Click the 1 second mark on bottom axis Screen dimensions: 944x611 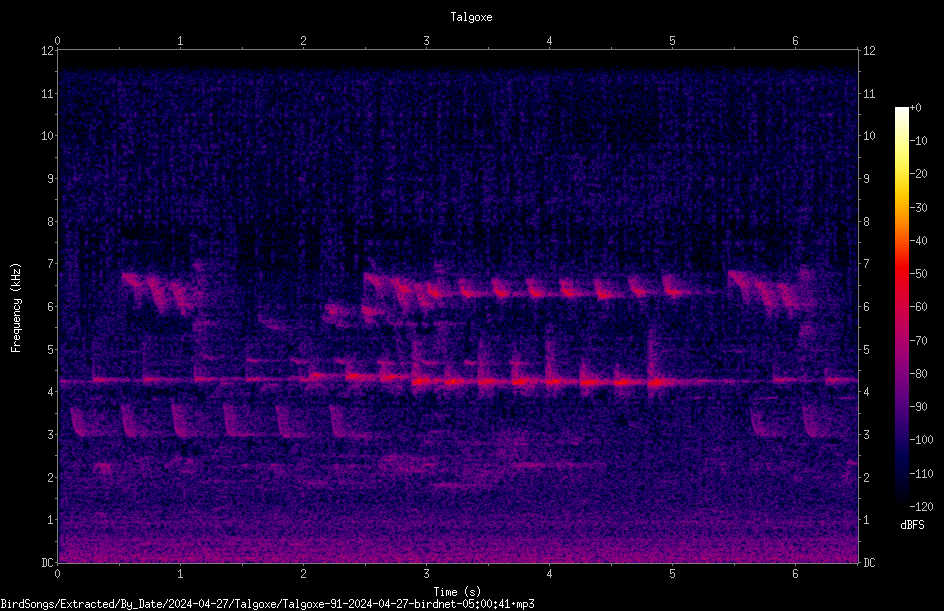click(180, 574)
